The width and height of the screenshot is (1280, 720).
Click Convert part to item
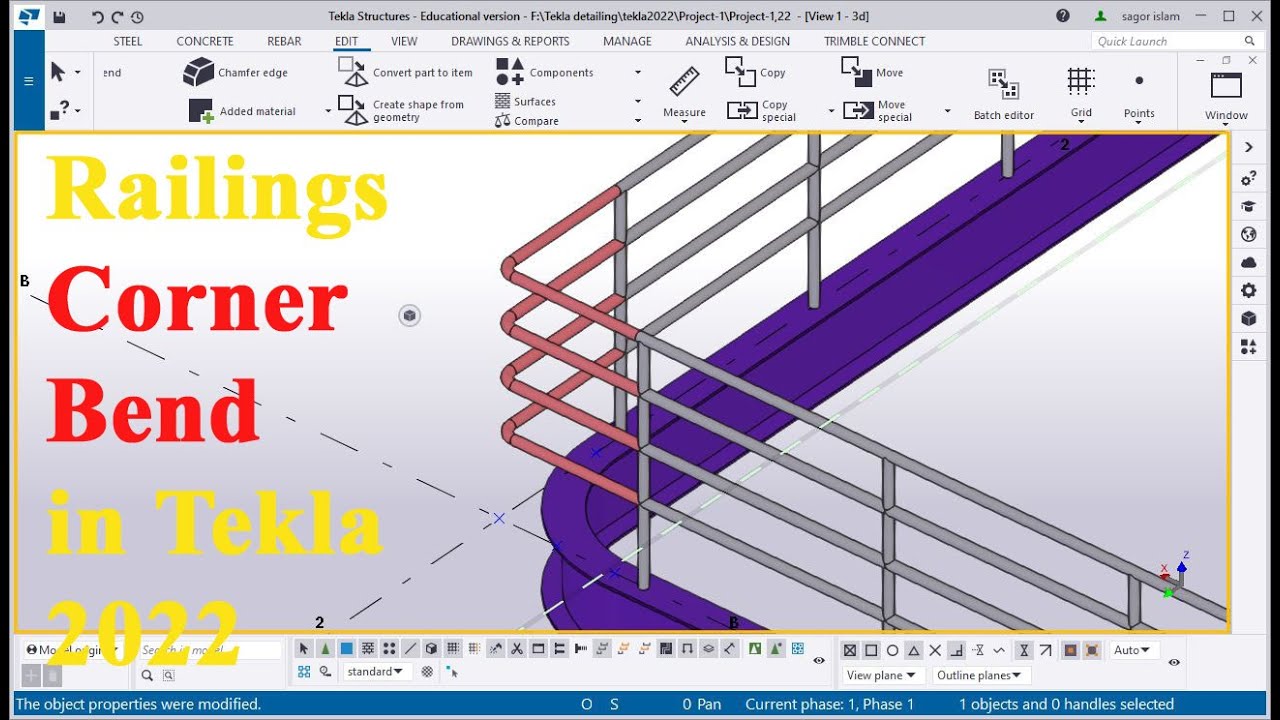coord(405,72)
